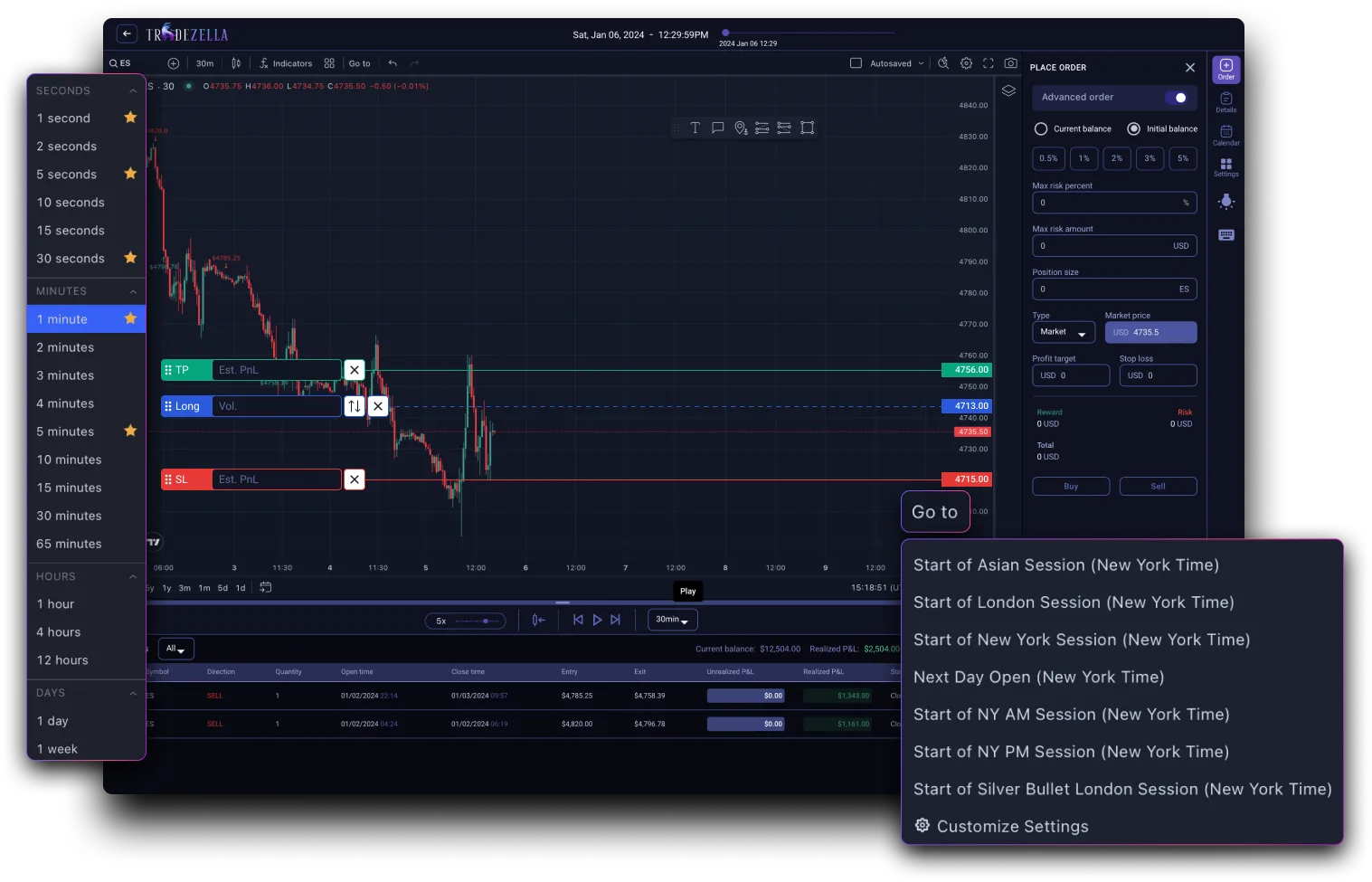The height and width of the screenshot is (882, 1372).
Task: Toggle the Advanced order switch
Action: tap(1177, 98)
